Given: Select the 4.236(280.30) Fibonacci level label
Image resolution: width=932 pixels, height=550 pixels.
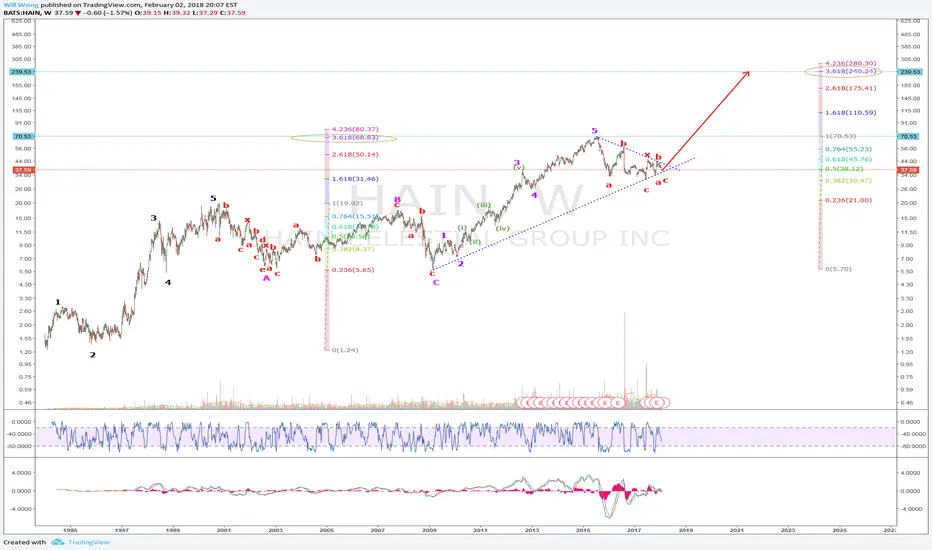Looking at the screenshot, I should point(850,63).
